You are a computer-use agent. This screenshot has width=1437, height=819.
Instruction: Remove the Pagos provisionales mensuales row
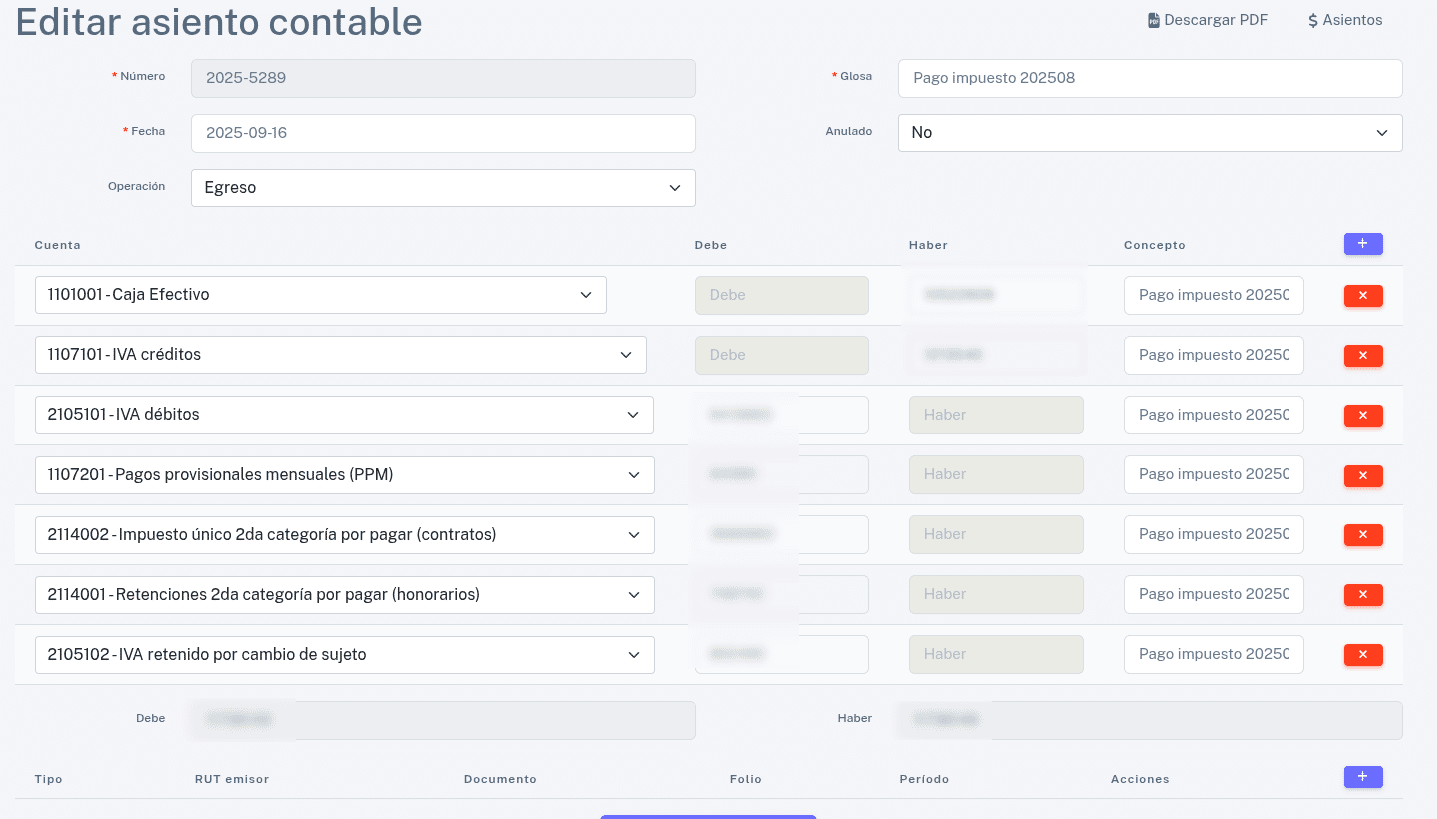pyautogui.click(x=1362, y=476)
